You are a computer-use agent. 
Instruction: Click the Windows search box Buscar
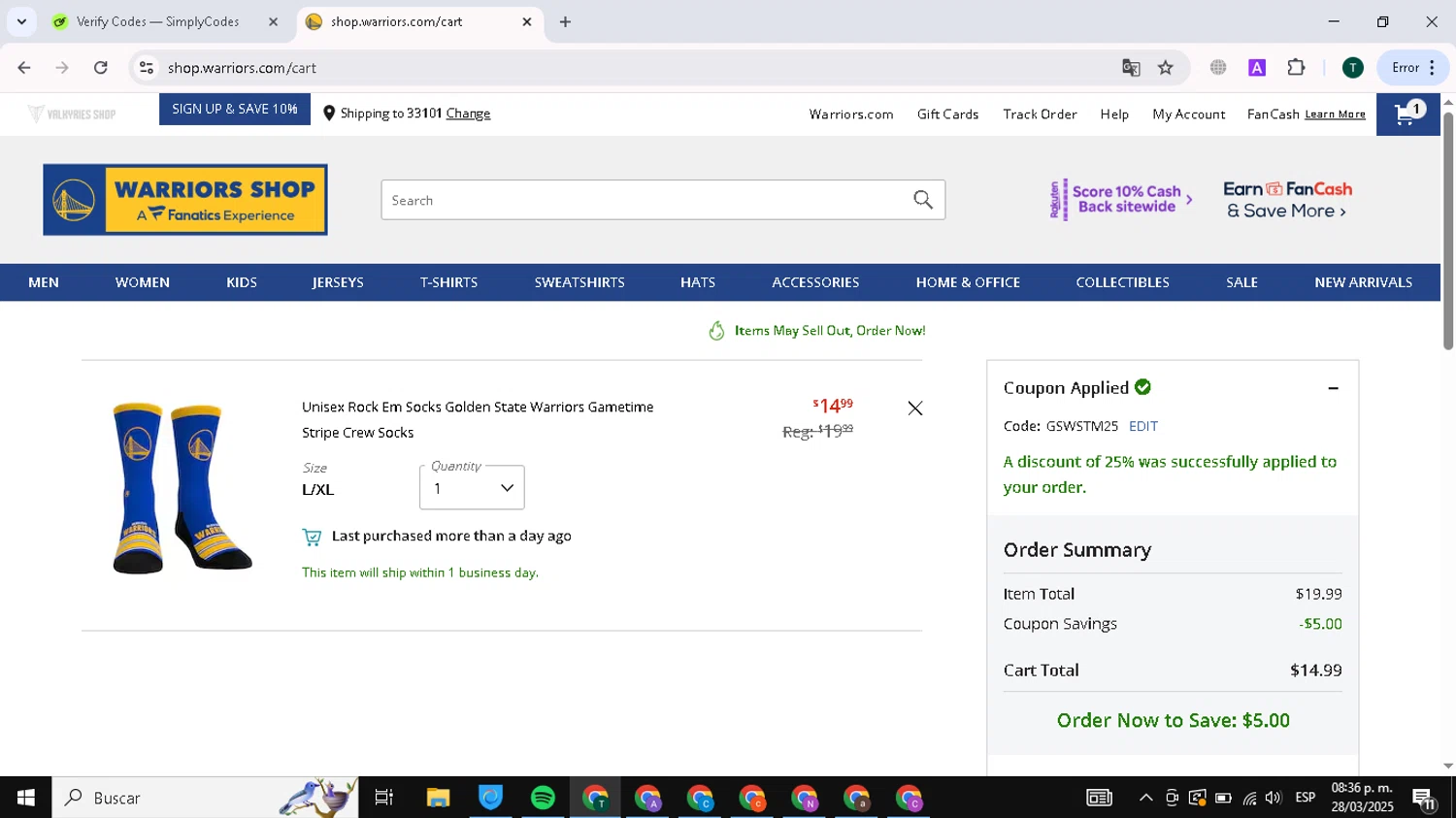[x=206, y=798]
